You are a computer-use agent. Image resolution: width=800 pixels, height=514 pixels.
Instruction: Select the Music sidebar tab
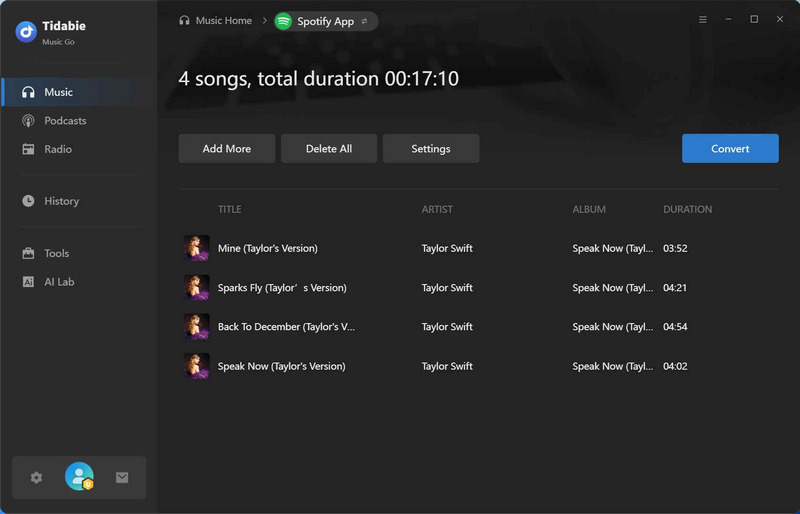tap(79, 92)
